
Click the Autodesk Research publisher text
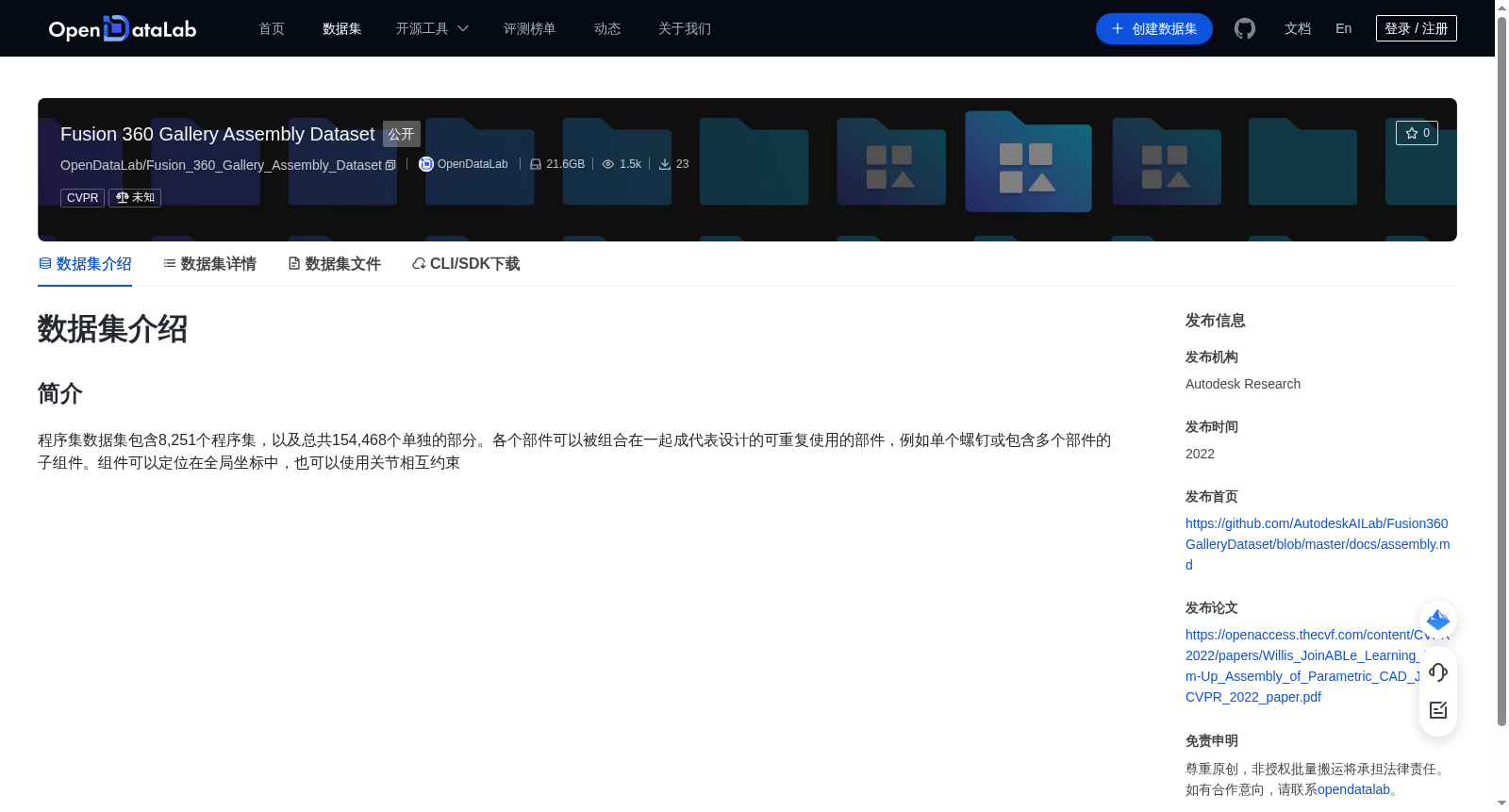(1243, 384)
